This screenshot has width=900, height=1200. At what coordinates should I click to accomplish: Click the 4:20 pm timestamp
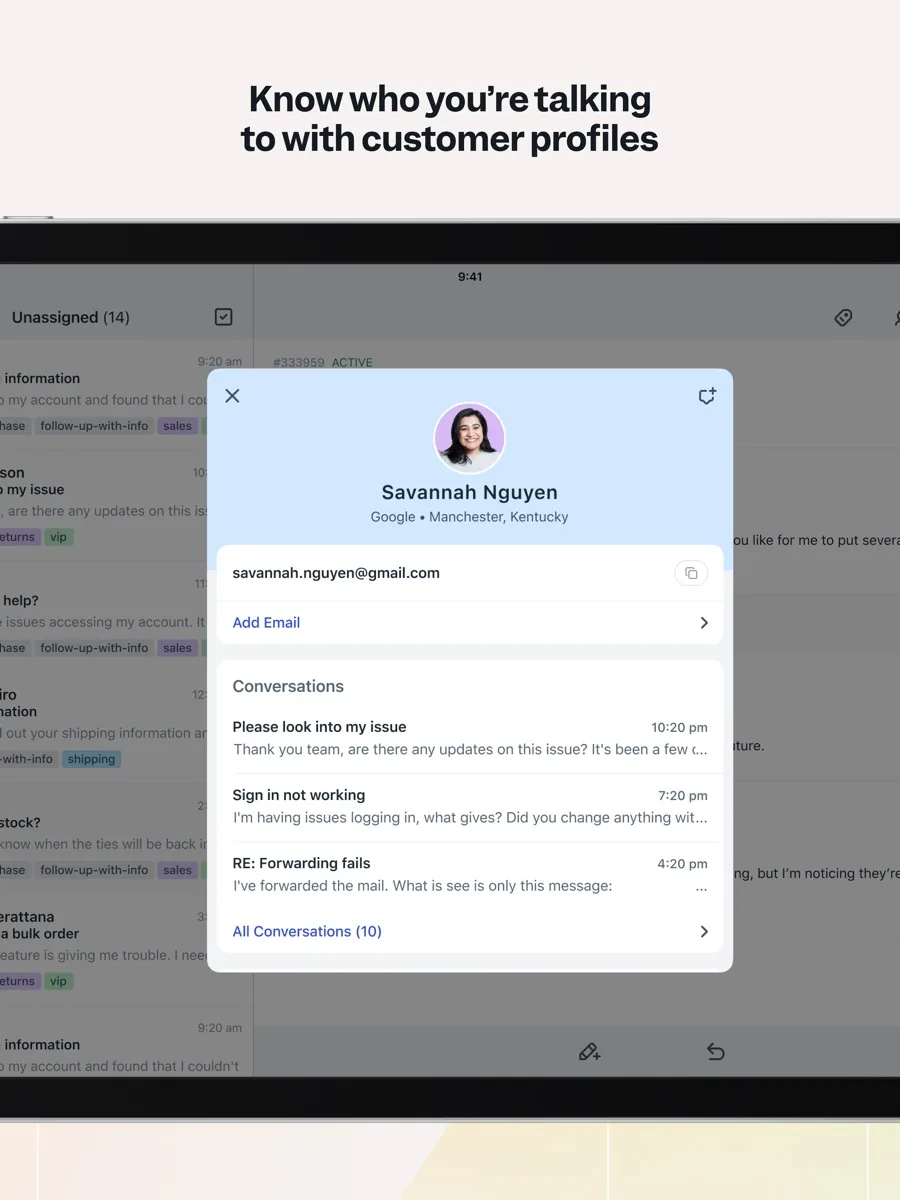click(683, 864)
